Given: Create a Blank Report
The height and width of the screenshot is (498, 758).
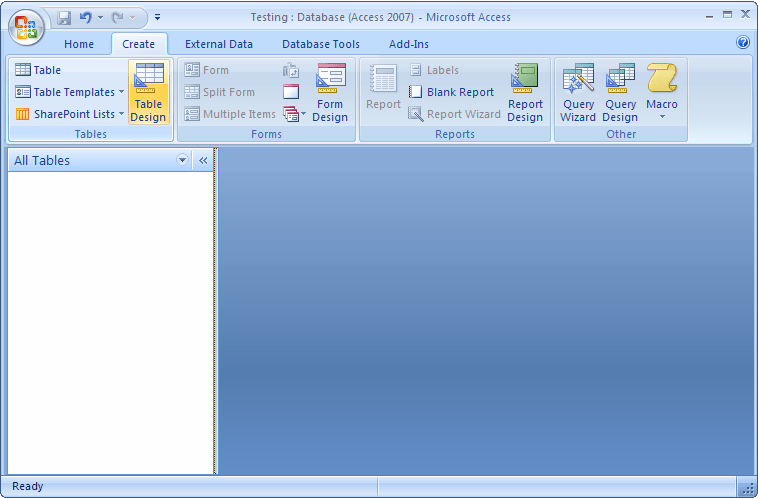Looking at the screenshot, I should click(451, 92).
